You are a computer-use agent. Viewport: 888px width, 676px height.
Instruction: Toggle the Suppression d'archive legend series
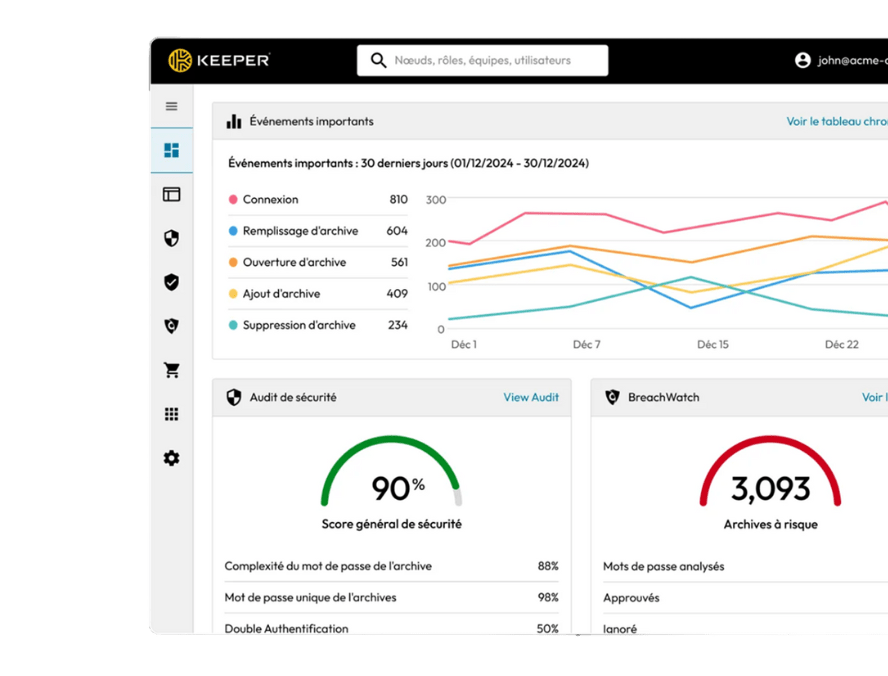pos(298,325)
